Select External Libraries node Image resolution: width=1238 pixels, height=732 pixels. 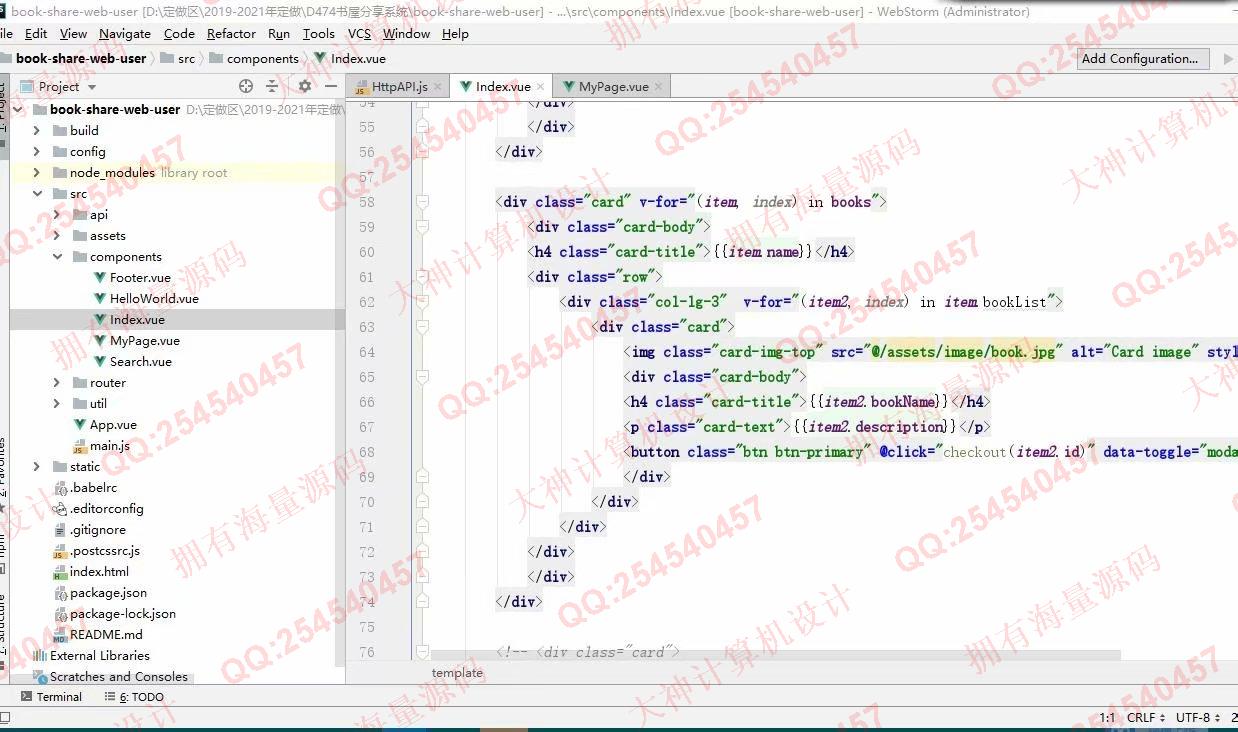pos(100,655)
